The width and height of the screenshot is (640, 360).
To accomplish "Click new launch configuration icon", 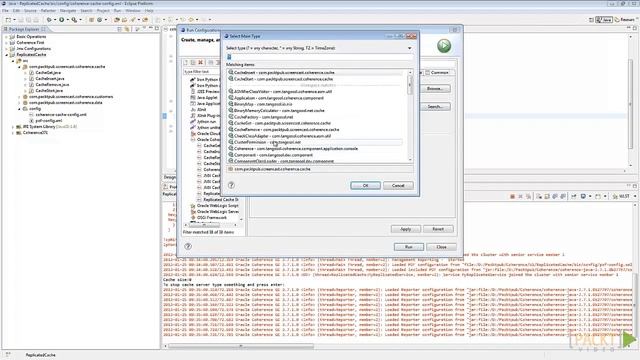I will point(186,62).
